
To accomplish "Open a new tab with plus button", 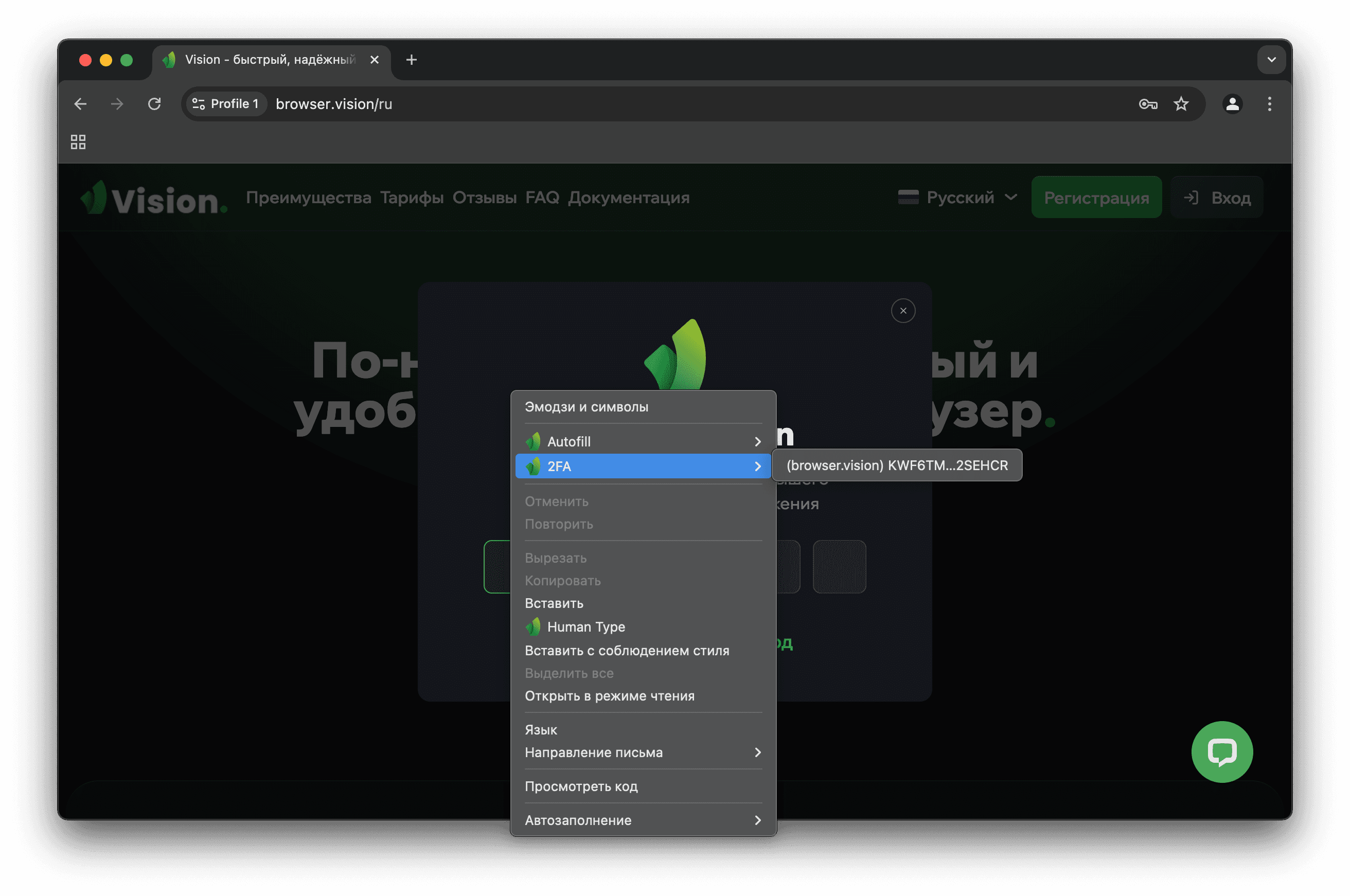I will tap(412, 60).
